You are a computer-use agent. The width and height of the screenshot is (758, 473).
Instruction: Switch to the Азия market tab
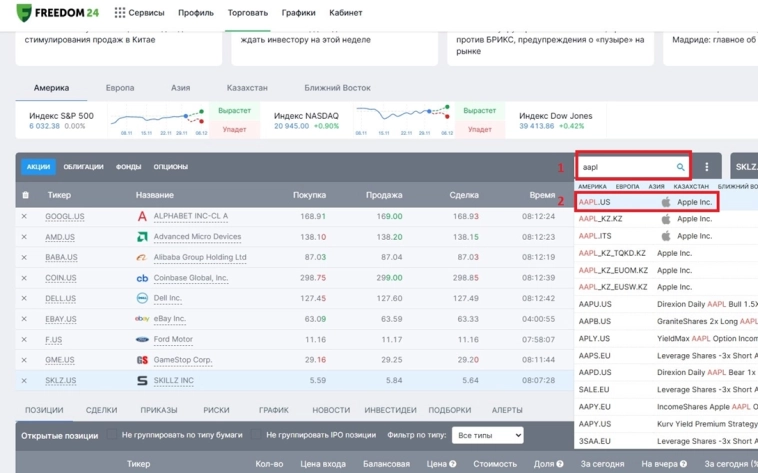point(180,88)
